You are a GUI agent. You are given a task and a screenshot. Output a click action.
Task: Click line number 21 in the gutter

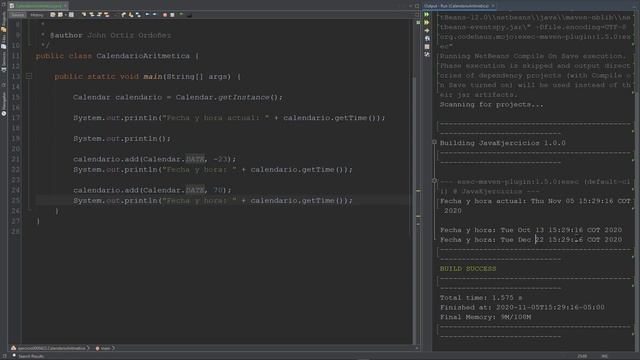click(16, 159)
